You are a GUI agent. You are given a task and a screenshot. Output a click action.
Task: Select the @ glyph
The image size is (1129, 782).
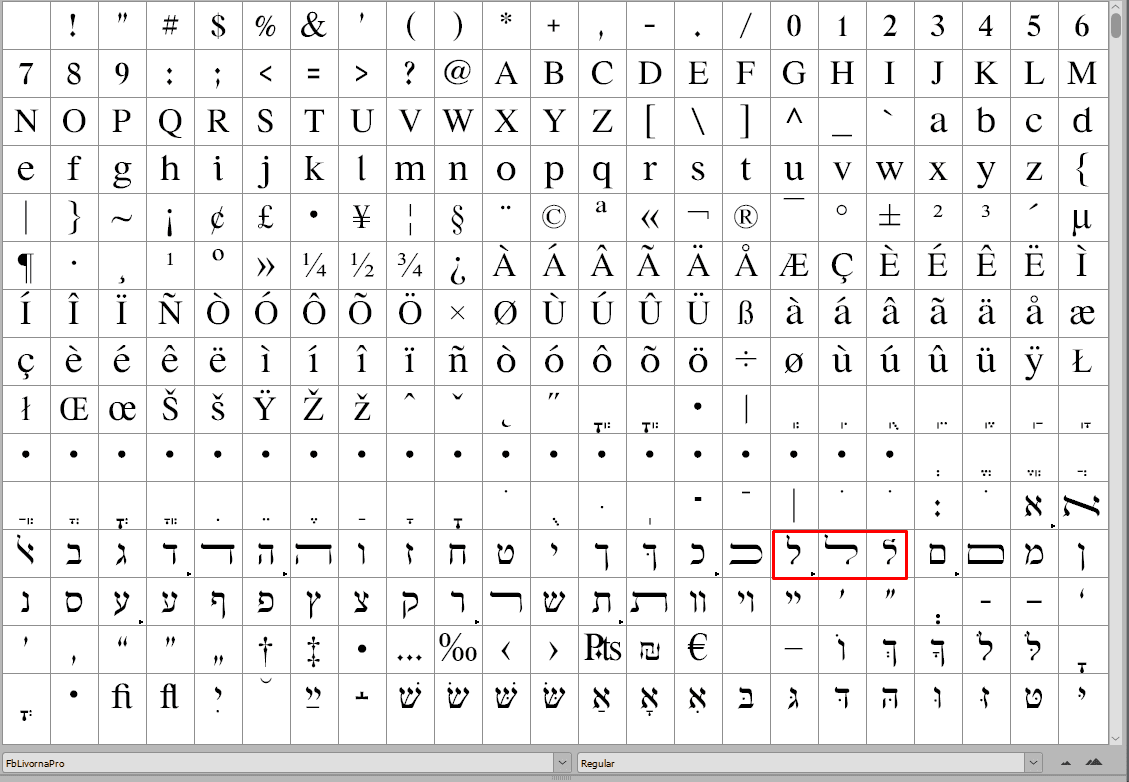point(458,73)
